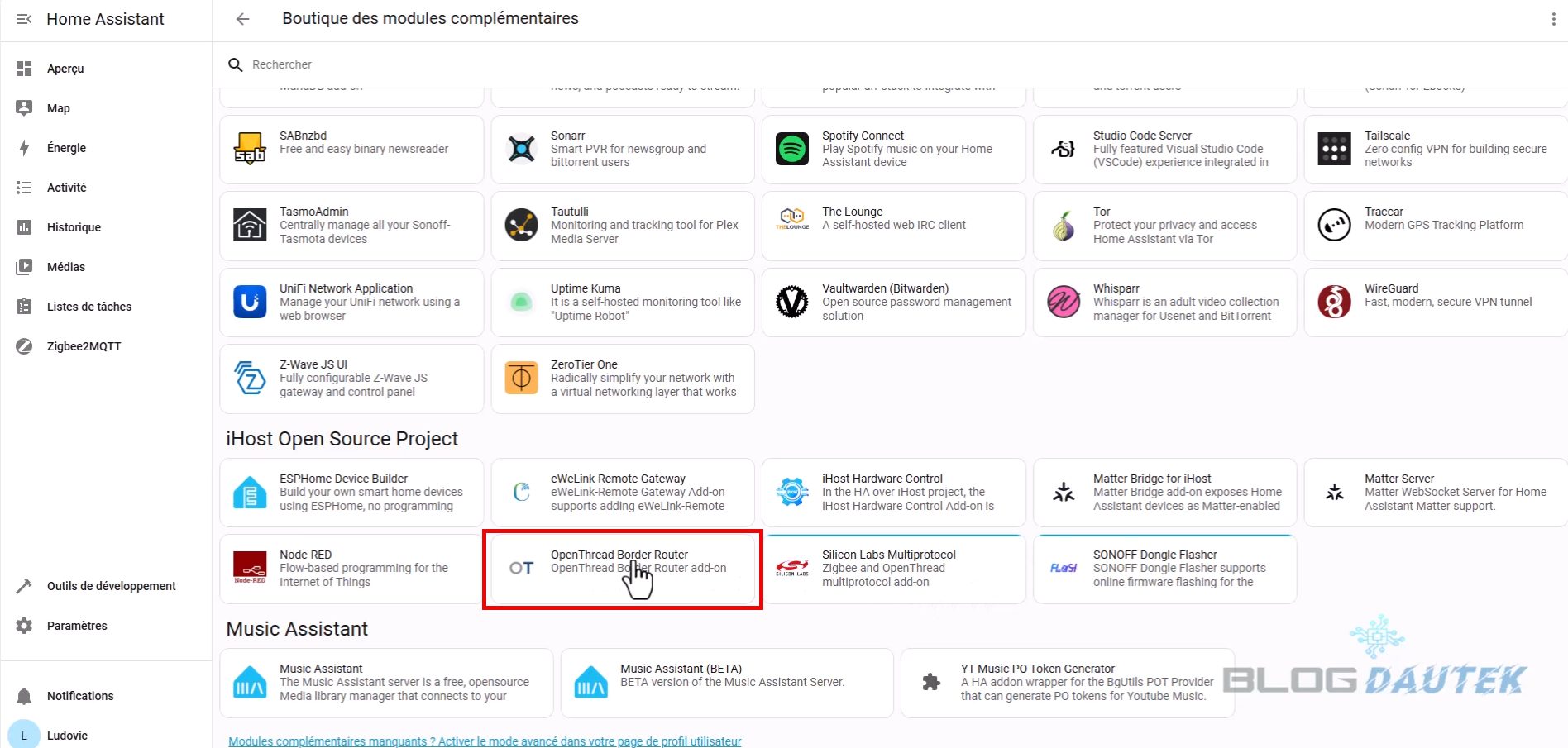Go to Paramètres settings
Screen dimensions: 1568x748
(77, 626)
